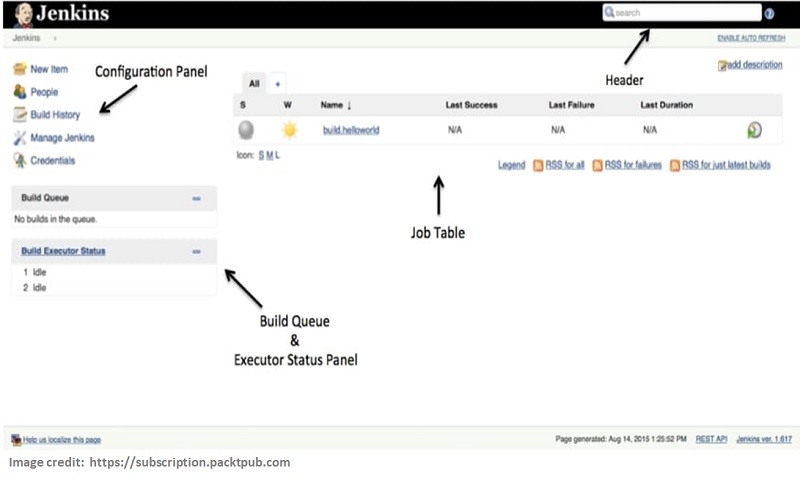
Task: Click the grey status ball of build.helloworld
Action: 247,130
